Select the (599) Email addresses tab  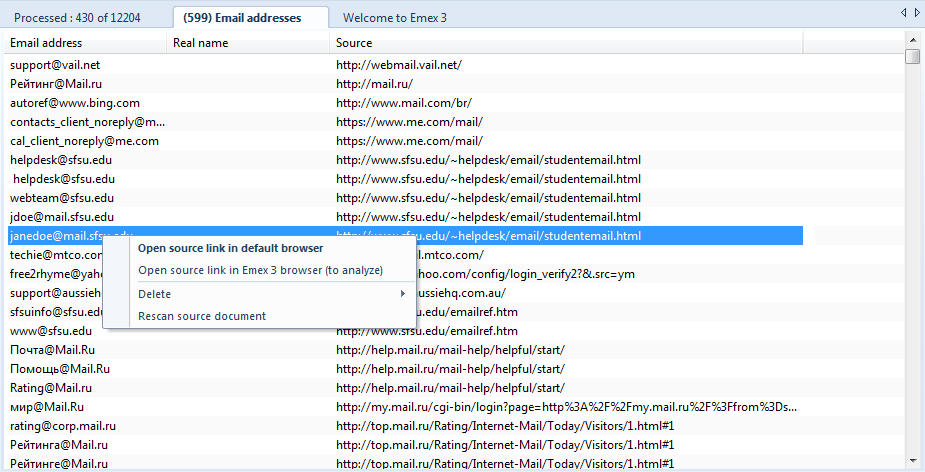(x=250, y=18)
